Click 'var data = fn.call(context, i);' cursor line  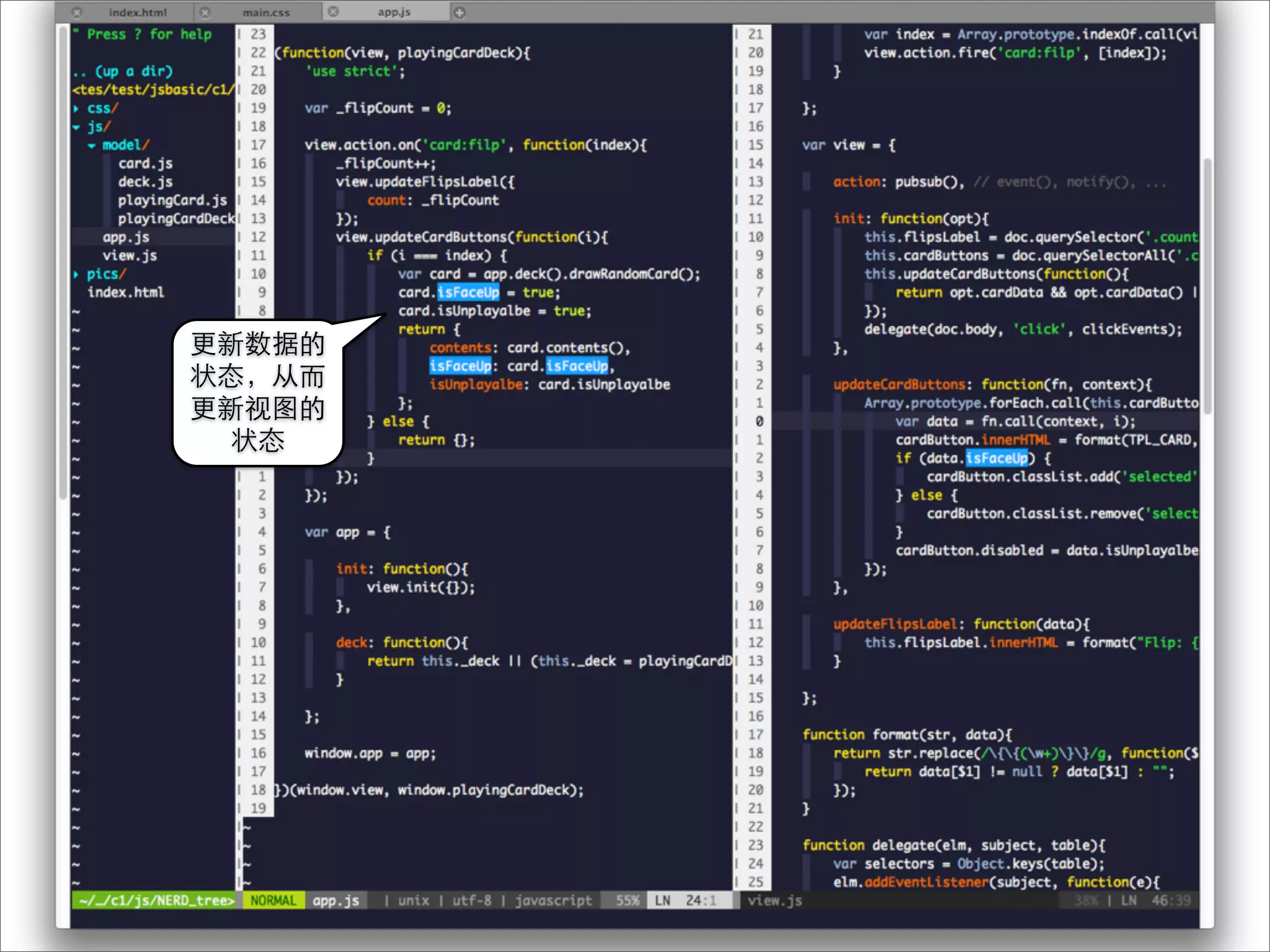(x=1015, y=422)
